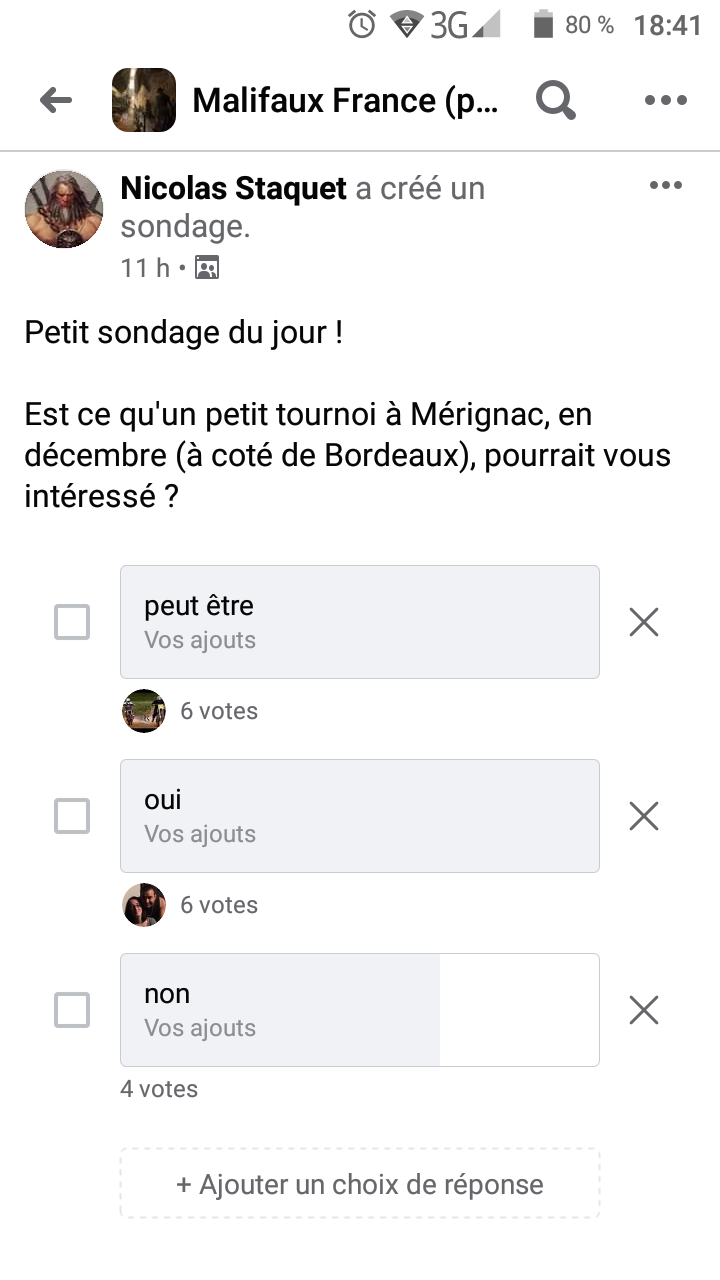This screenshot has width=720, height=1280.
Task: Click "Ajouter un choix de réponse" field
Action: click(360, 1185)
